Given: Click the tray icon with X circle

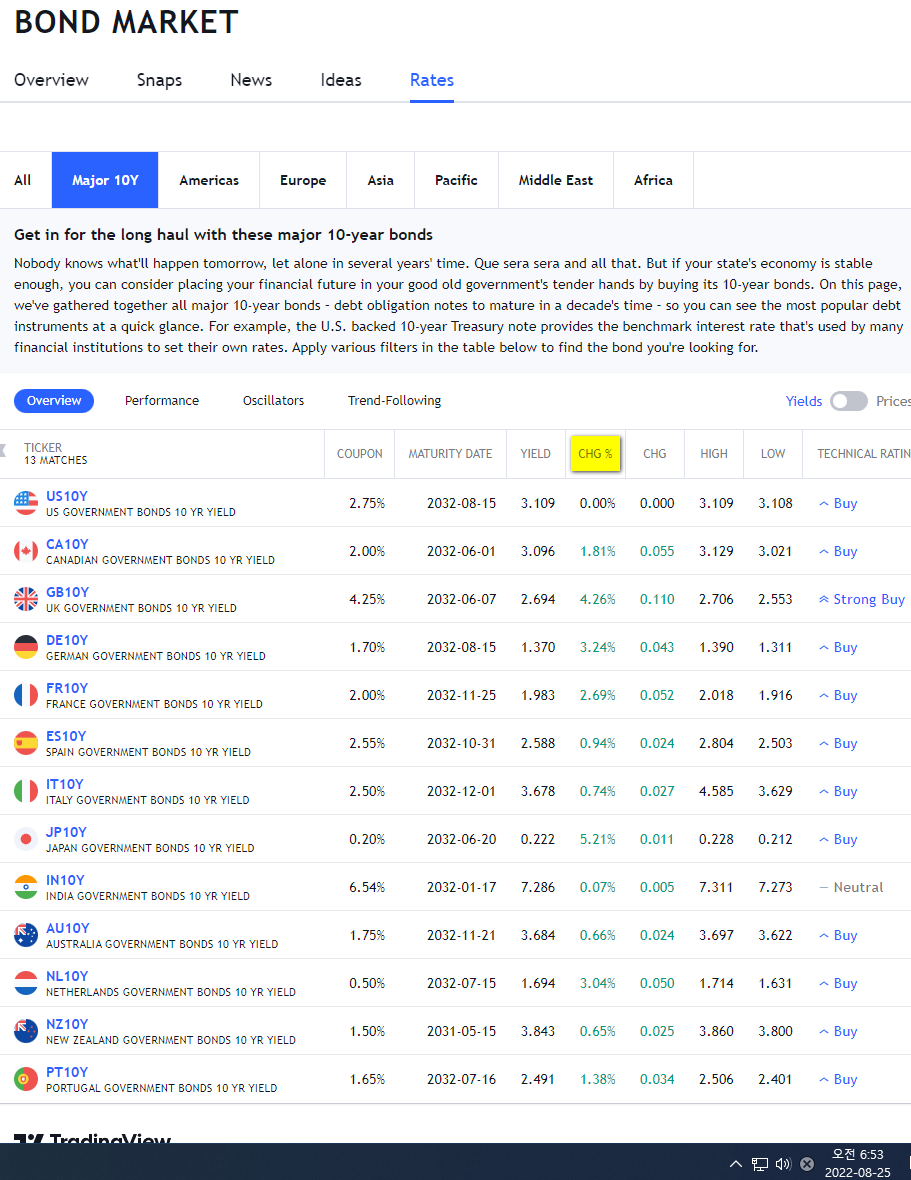Looking at the screenshot, I should click(x=807, y=1164).
